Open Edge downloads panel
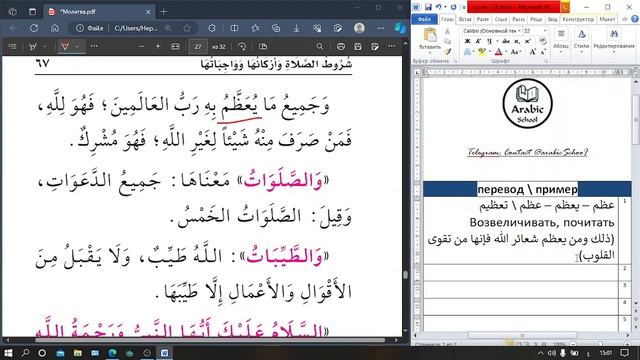 pyautogui.click(x=297, y=28)
